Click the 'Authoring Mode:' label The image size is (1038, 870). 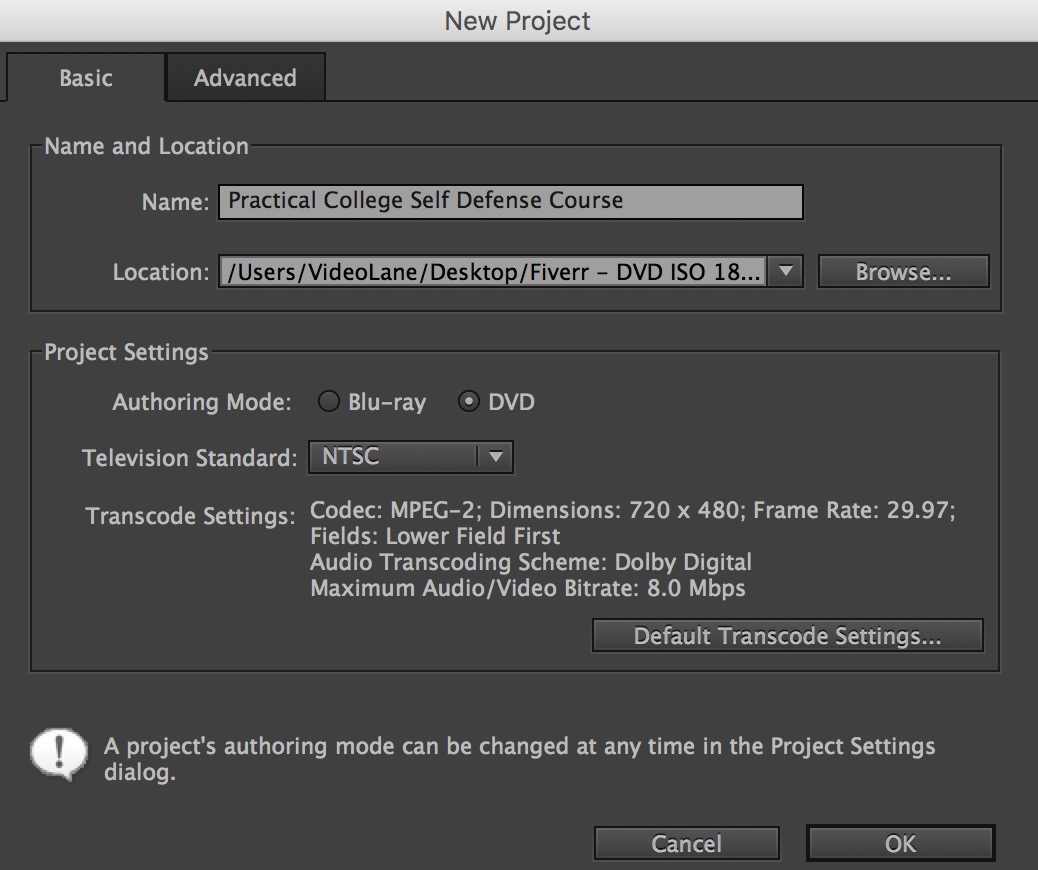pyautogui.click(x=202, y=402)
